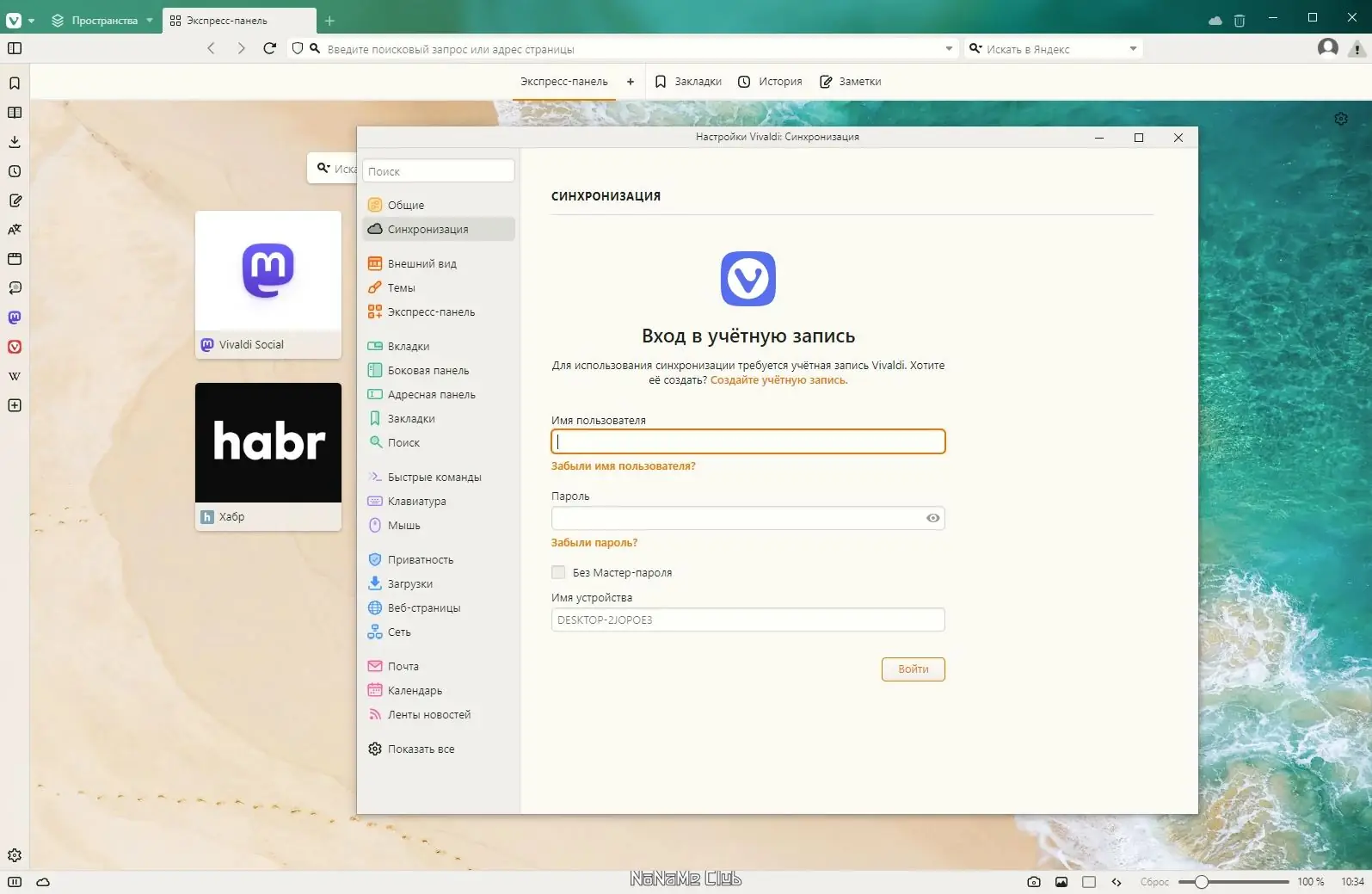
Task: Check the Без Мастер-пароля checkbox
Action: [x=558, y=572]
